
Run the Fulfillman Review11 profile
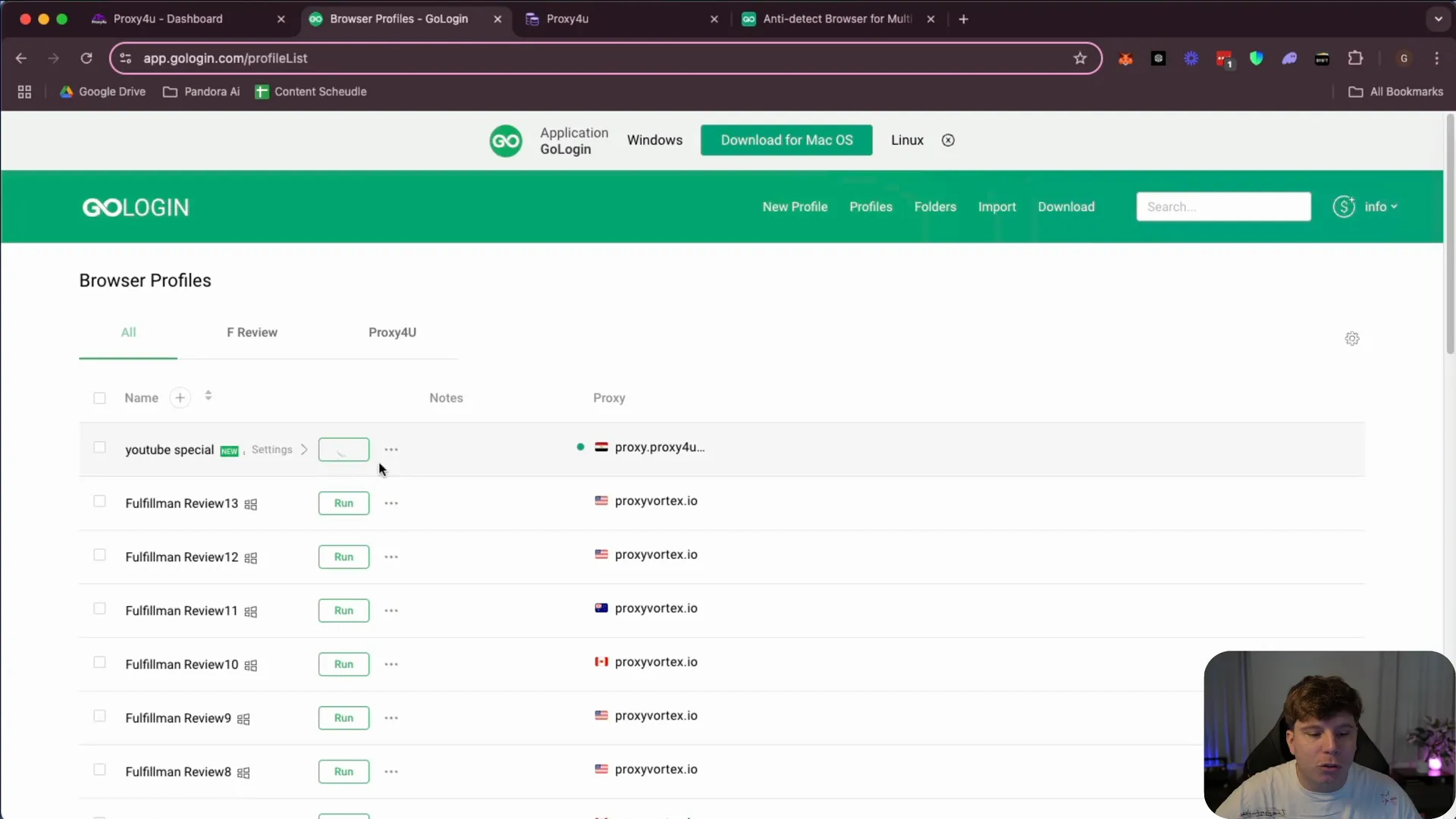pyautogui.click(x=344, y=611)
